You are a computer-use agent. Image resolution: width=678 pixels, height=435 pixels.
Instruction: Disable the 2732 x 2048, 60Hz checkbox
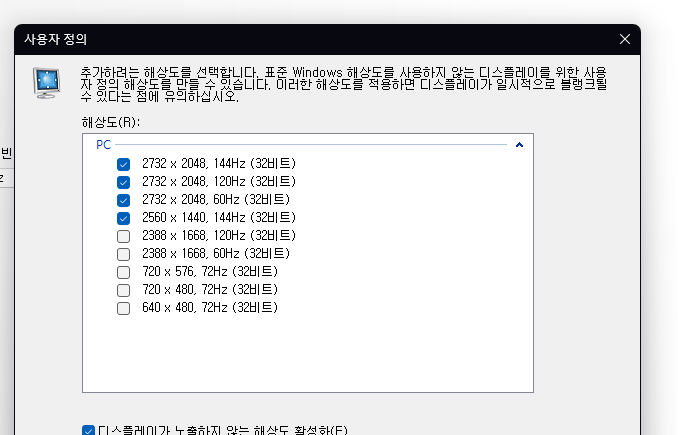(x=123, y=200)
